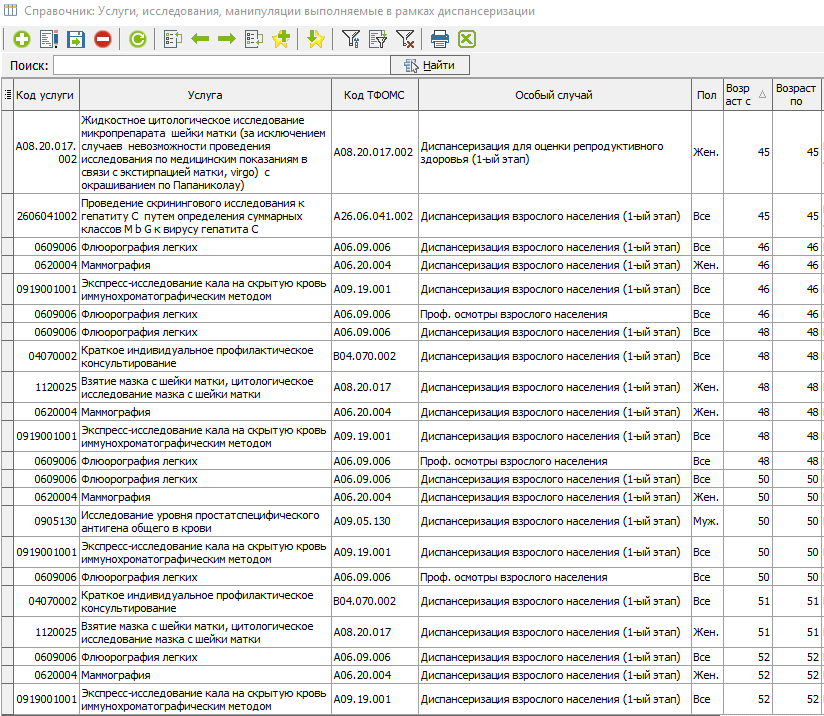Viewport: 824px width, 716px height.
Task: Open the grid column selector in header corner
Action: coord(8,95)
